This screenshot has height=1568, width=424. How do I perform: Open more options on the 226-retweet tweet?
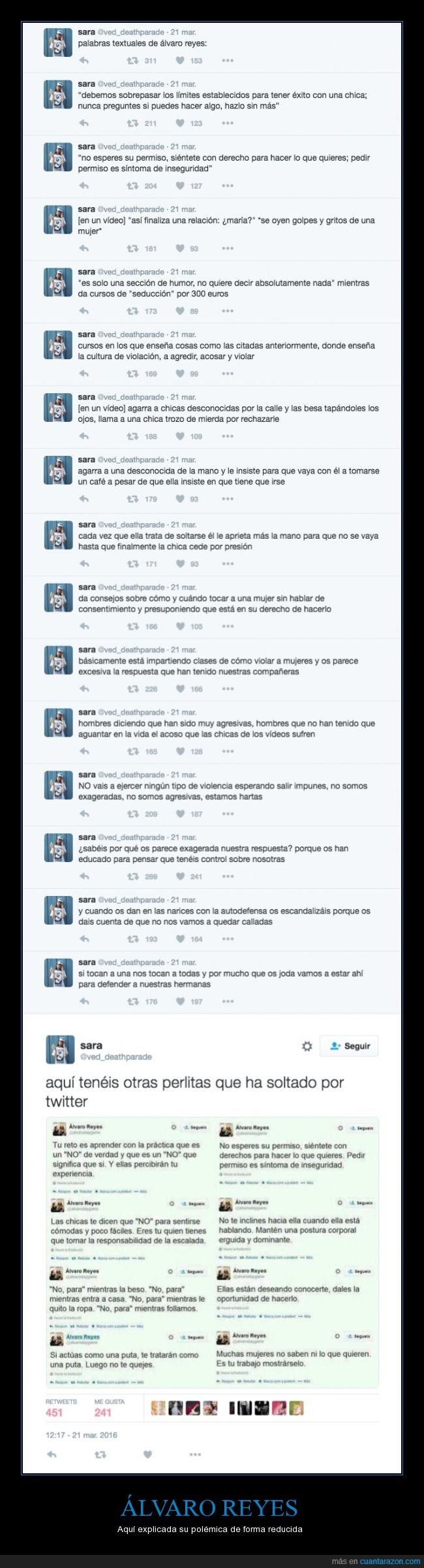(227, 689)
